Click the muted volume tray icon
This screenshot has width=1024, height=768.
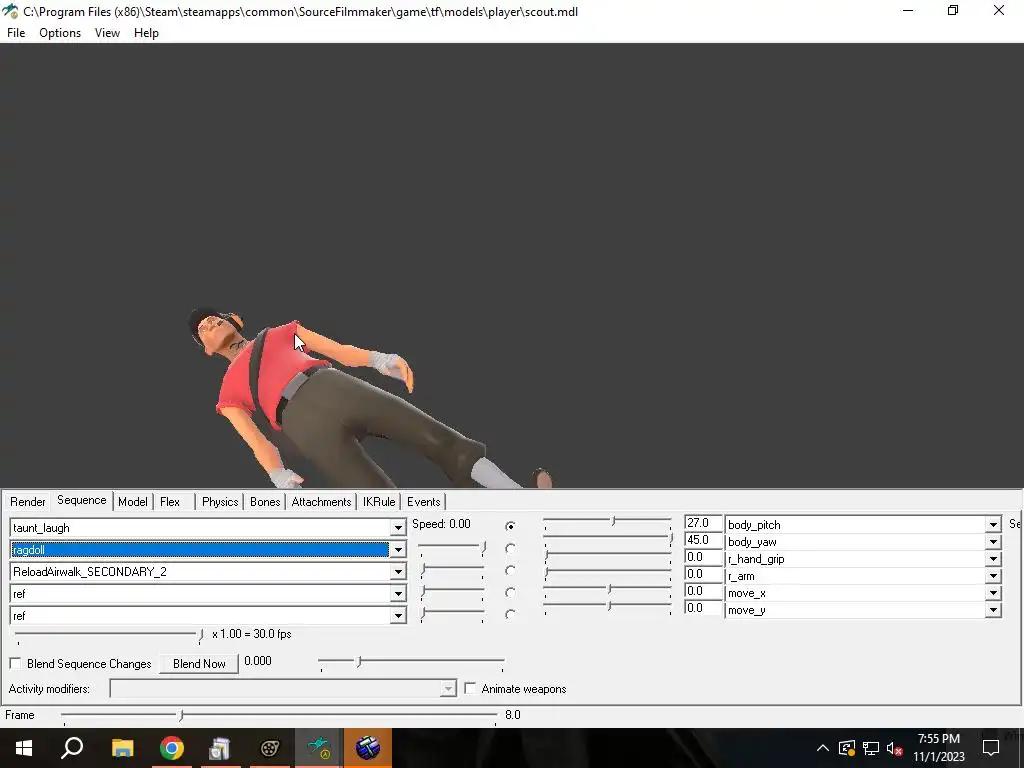895,748
